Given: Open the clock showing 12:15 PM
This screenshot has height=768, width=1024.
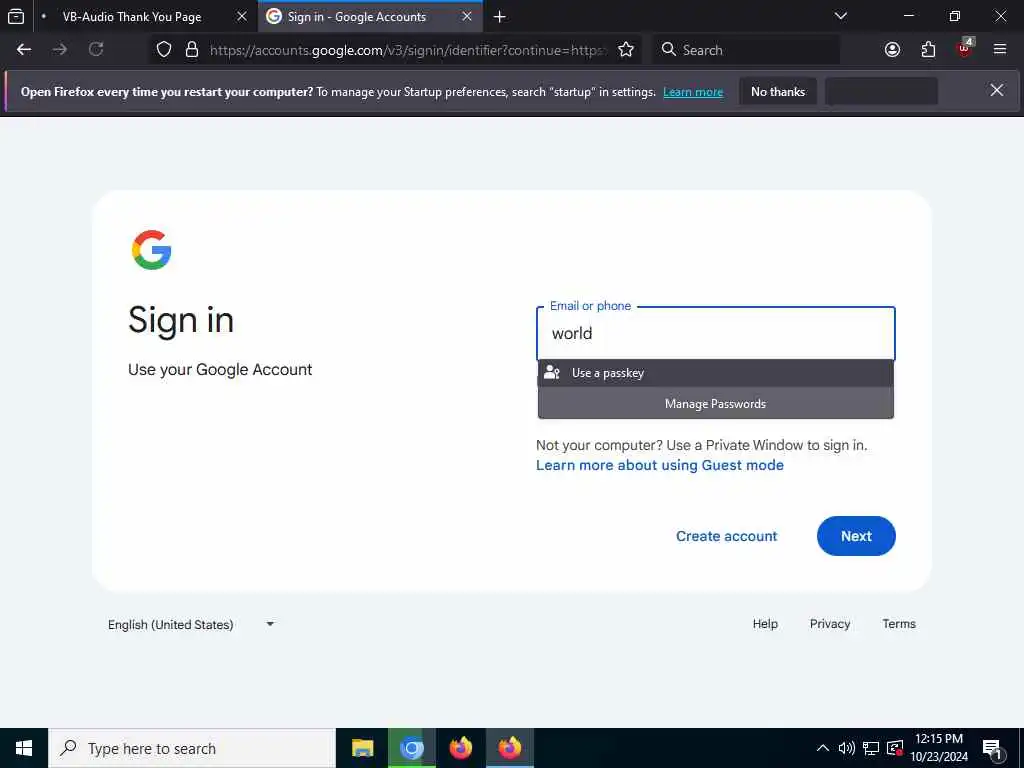Looking at the screenshot, I should 939,748.
